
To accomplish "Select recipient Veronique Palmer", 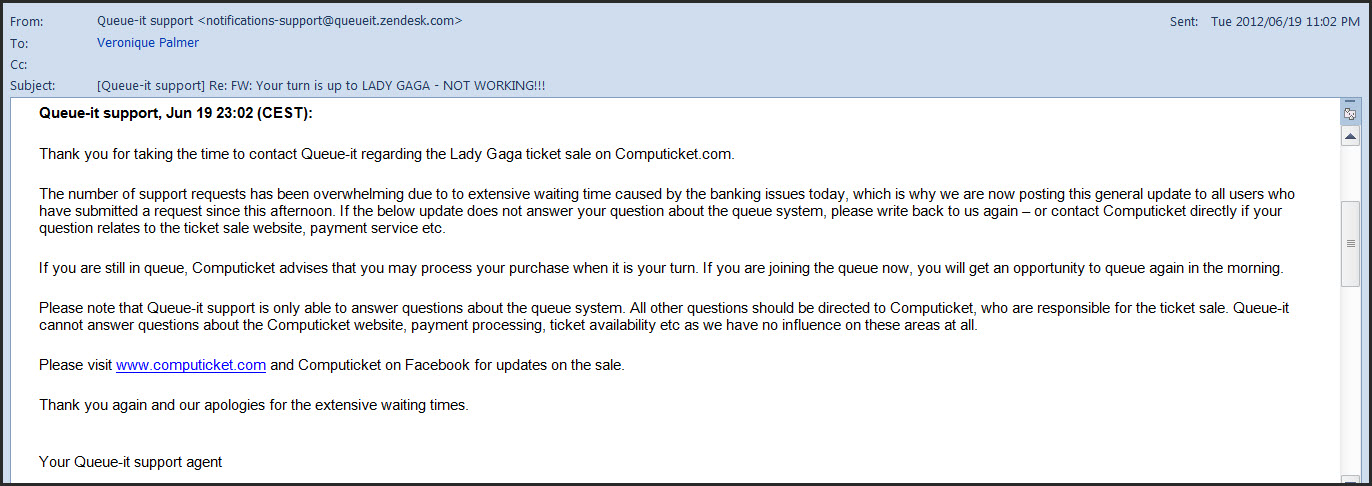I will (147, 43).
